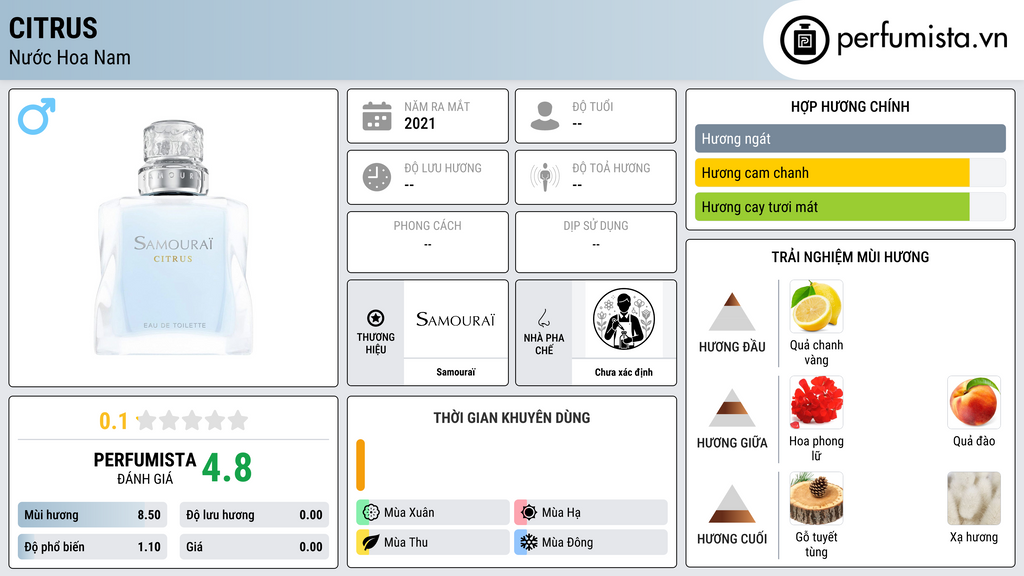This screenshot has width=1024, height=576.
Task: Select the Mùa Đông season row
Action: coord(591,542)
